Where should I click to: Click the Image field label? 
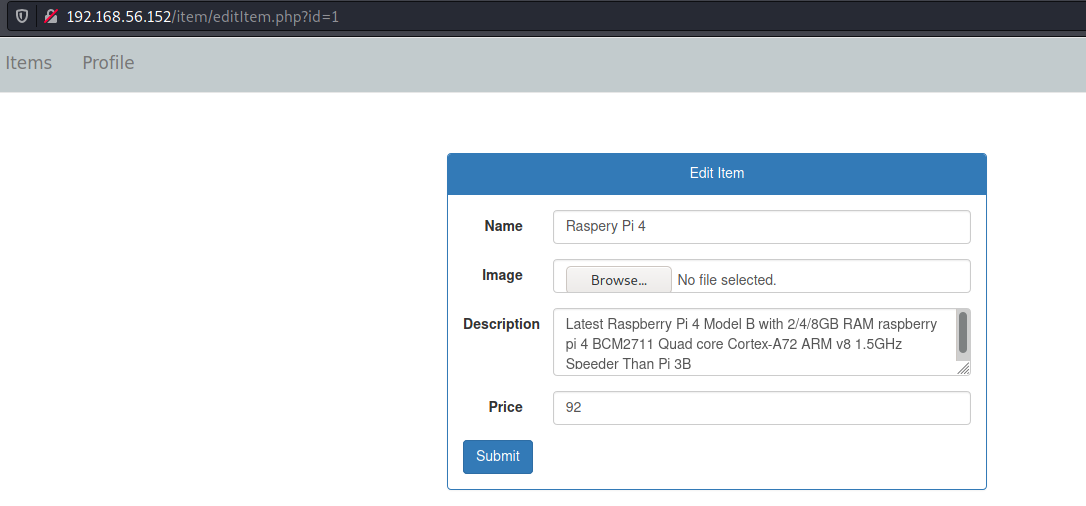[x=502, y=275]
